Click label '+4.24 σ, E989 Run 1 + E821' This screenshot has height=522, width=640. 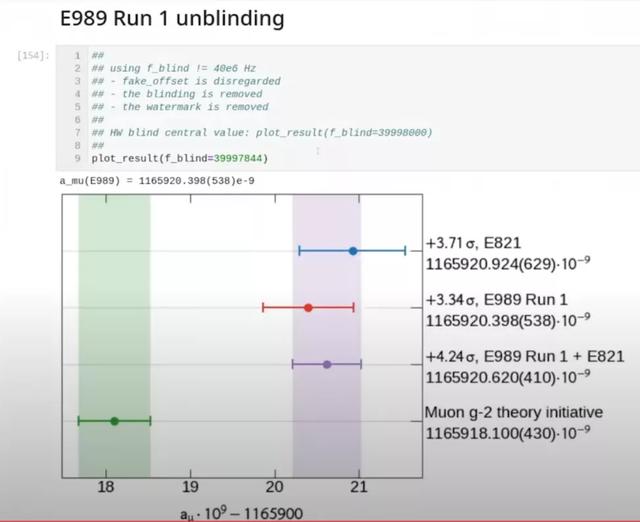525,357
